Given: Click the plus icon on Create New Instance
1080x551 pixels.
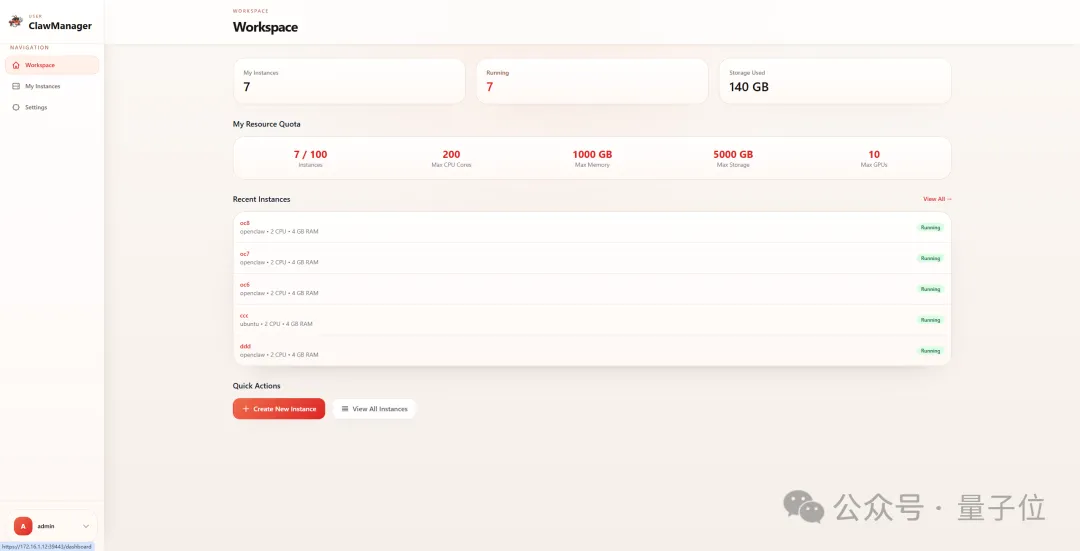Looking at the screenshot, I should pyautogui.click(x=246, y=409).
